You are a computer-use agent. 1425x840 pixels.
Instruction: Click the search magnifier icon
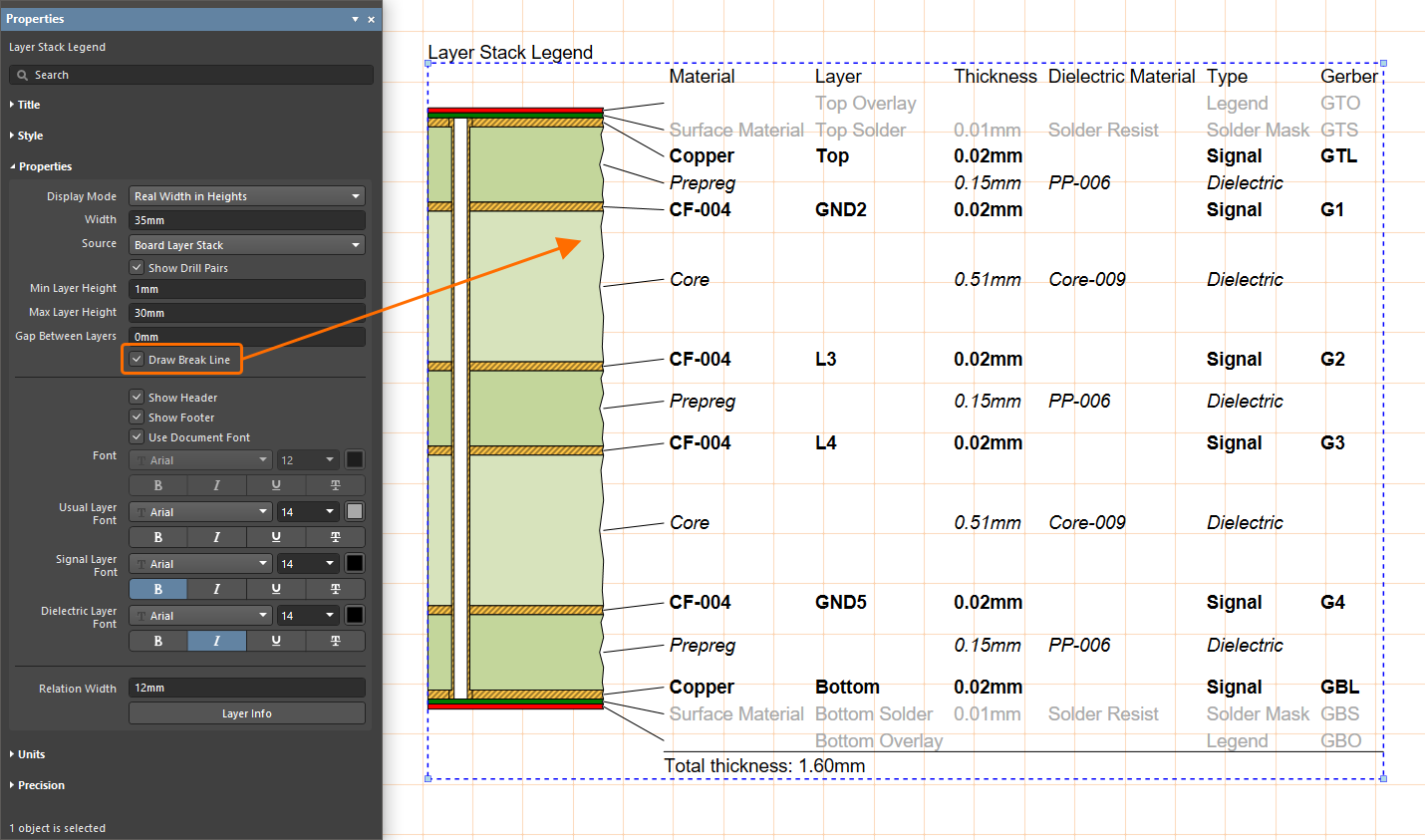click(x=23, y=75)
